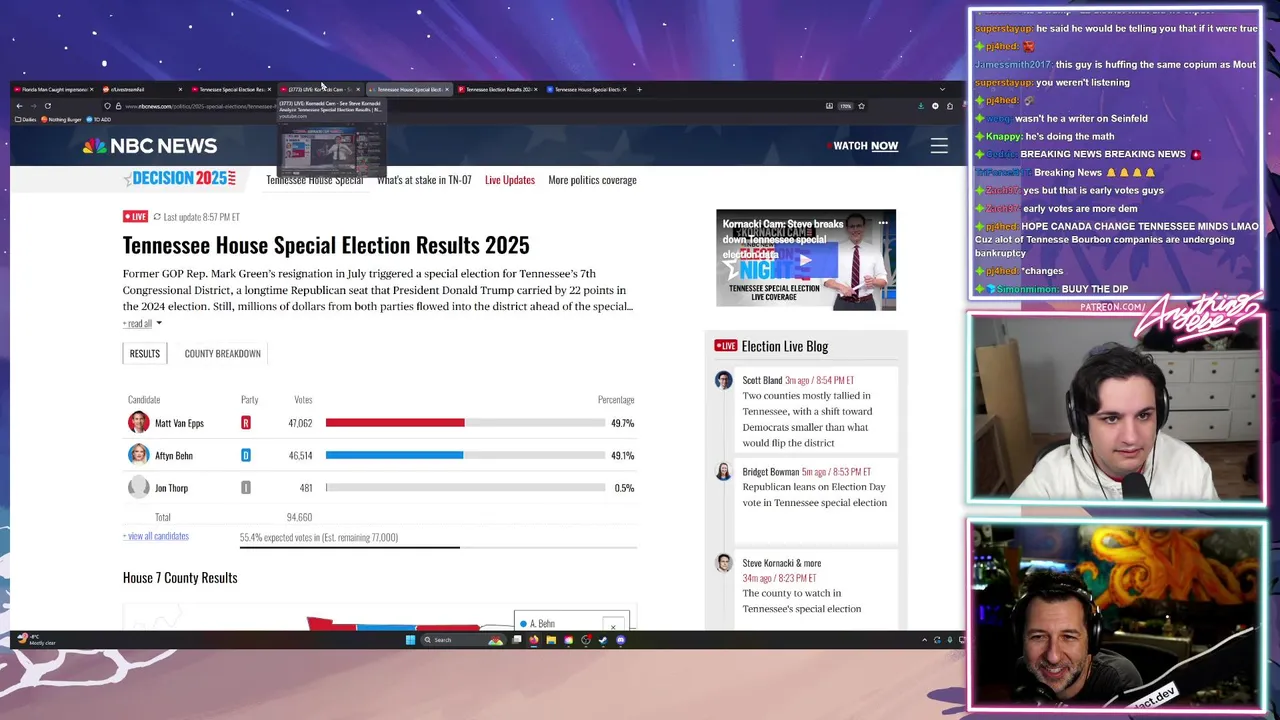Screen dimensions: 1280x720
Task: Bookmark page with the star icon
Action: click(x=861, y=106)
